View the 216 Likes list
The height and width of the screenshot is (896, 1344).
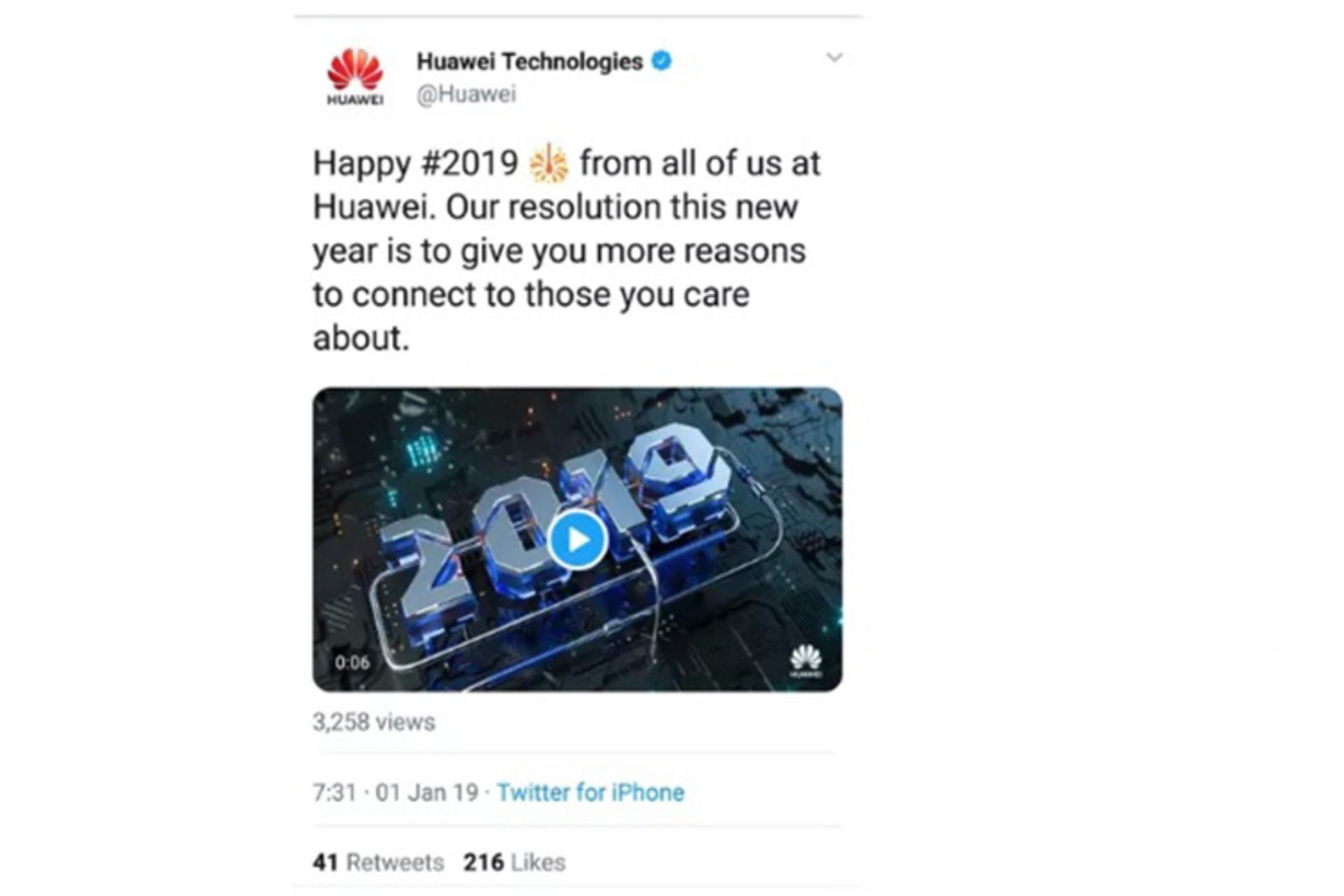coord(514,862)
